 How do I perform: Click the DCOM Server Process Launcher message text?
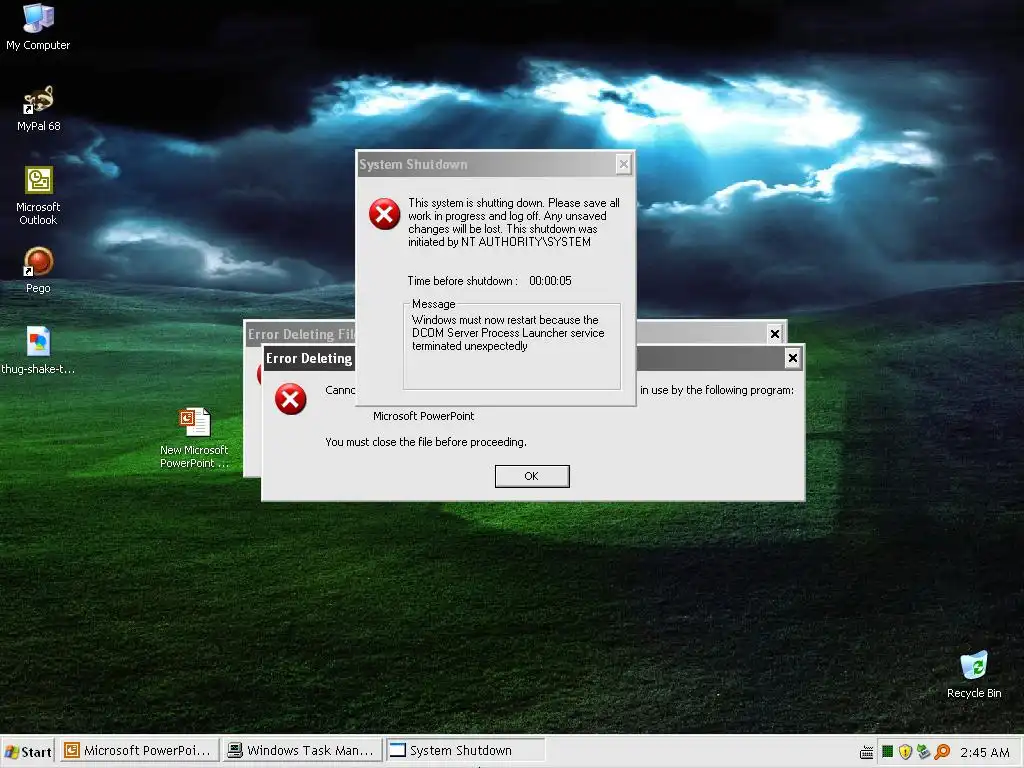click(508, 333)
